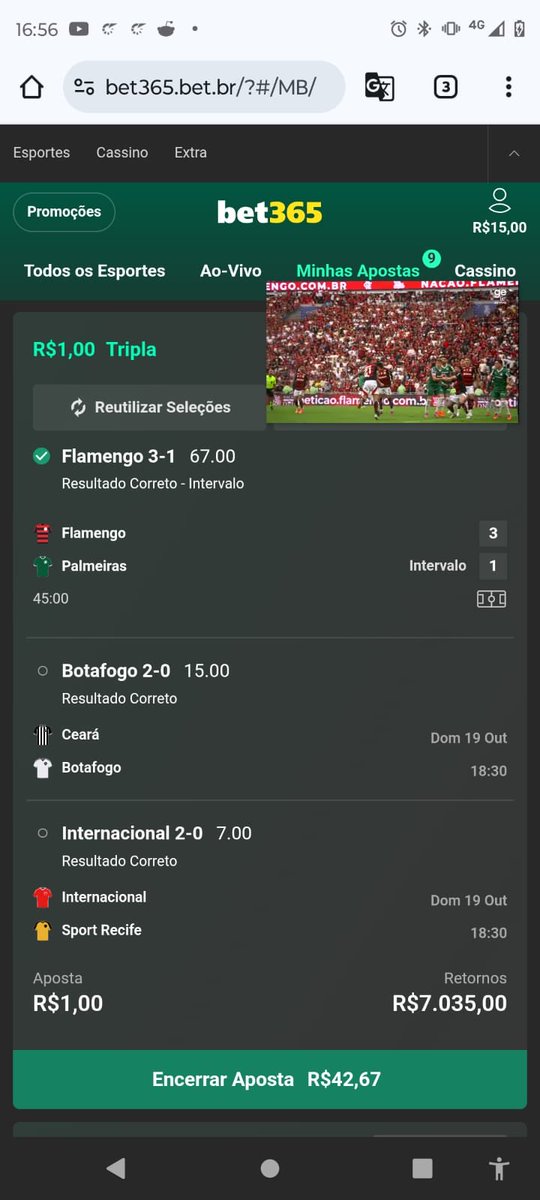Screen dimensions: 540x1200
Task: Open the browser three-dot menu
Action: [x=508, y=87]
